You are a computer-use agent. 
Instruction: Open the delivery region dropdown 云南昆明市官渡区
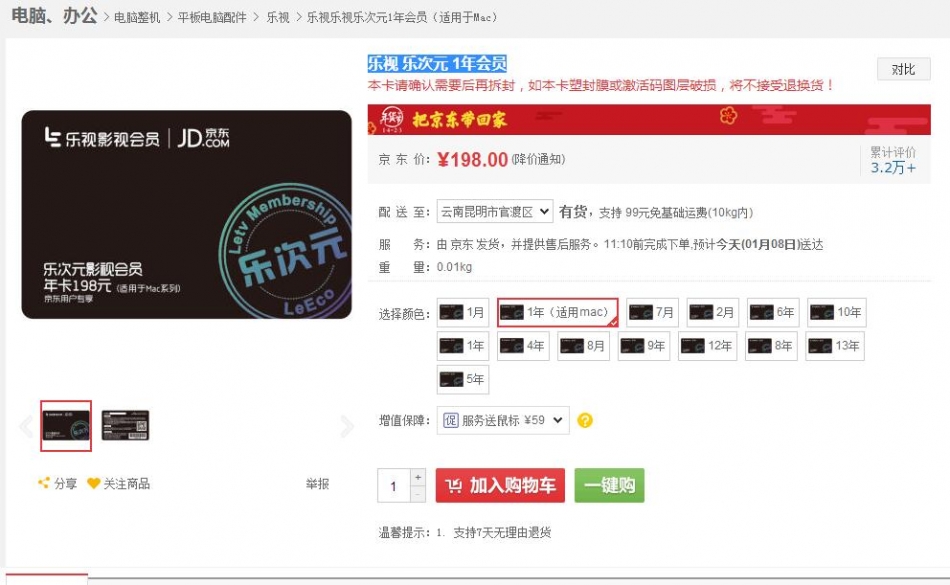495,212
